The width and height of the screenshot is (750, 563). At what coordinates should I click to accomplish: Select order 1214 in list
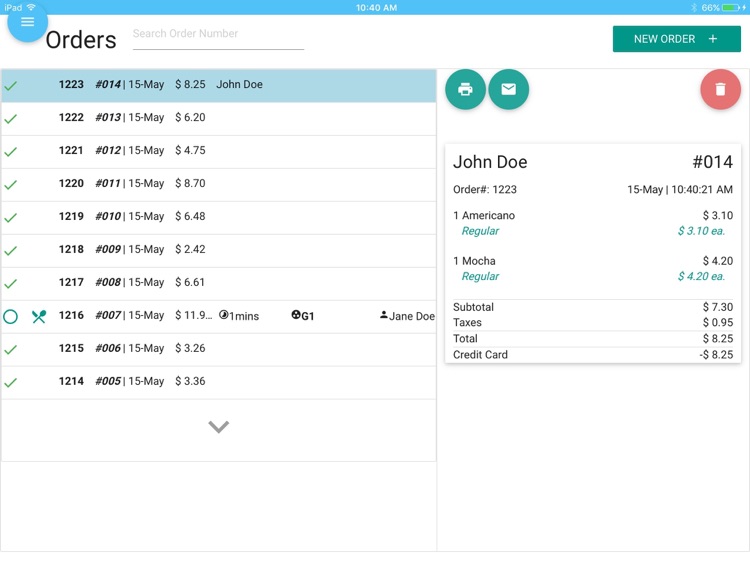coord(219,382)
